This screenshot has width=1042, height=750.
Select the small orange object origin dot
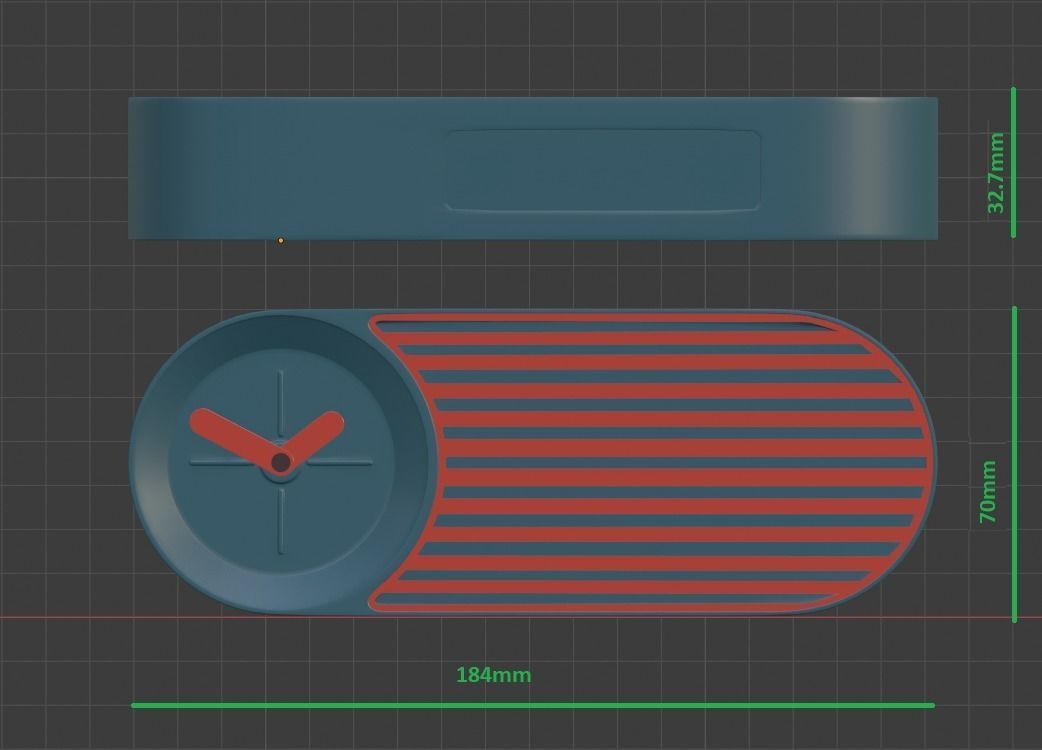coord(281,240)
